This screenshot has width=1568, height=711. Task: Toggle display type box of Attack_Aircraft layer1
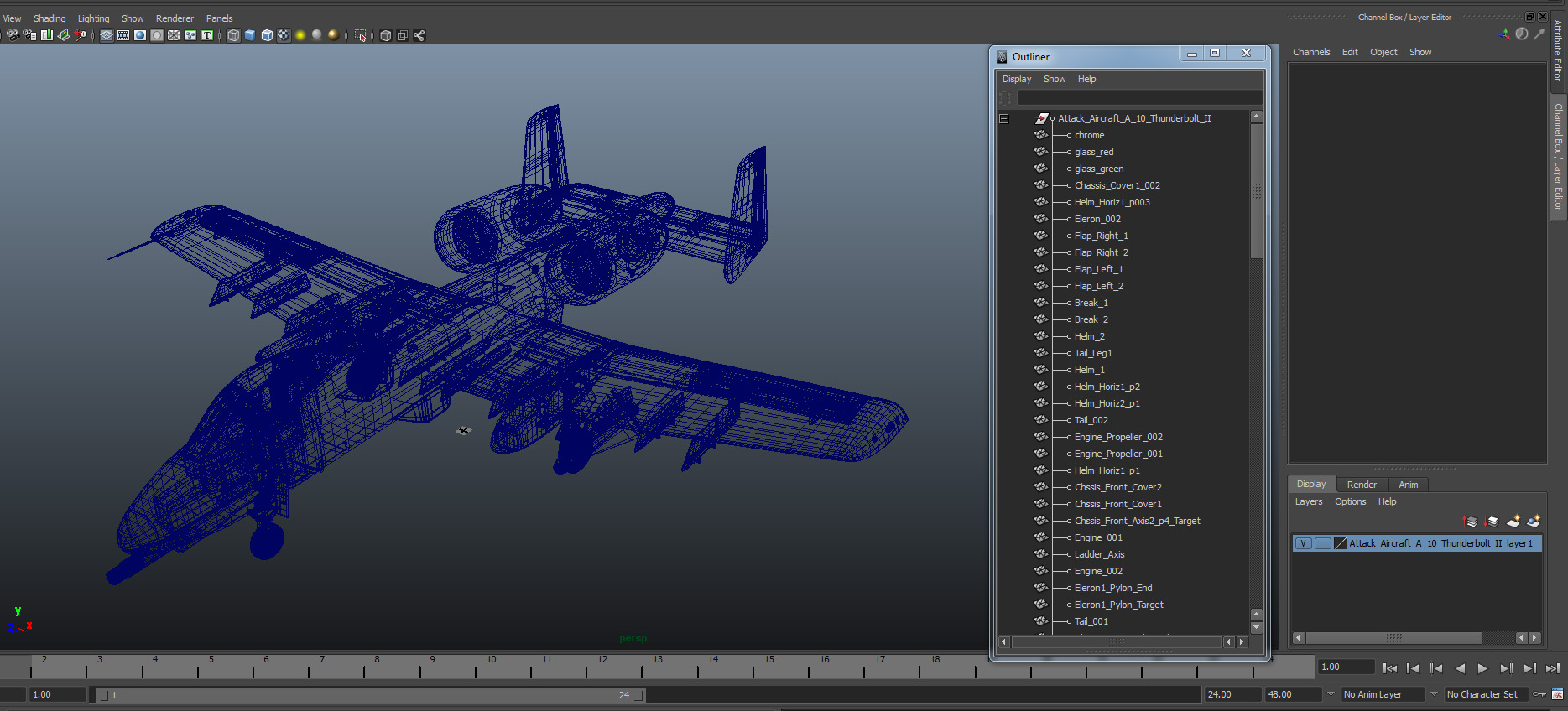[x=1322, y=543]
